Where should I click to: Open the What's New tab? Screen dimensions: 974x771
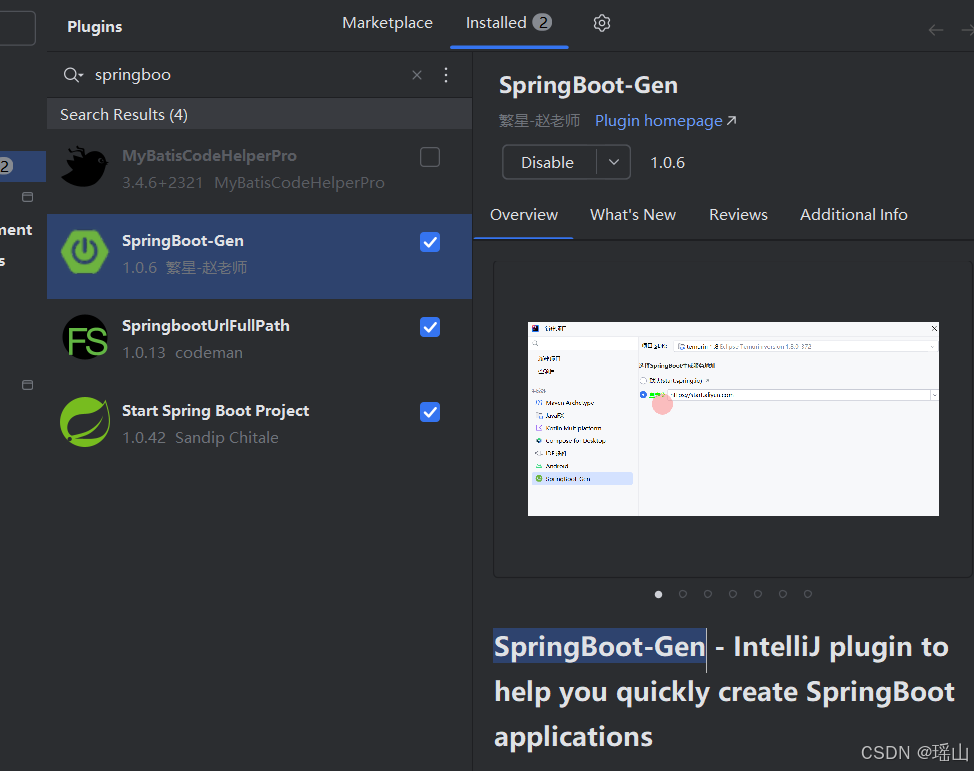click(x=633, y=215)
